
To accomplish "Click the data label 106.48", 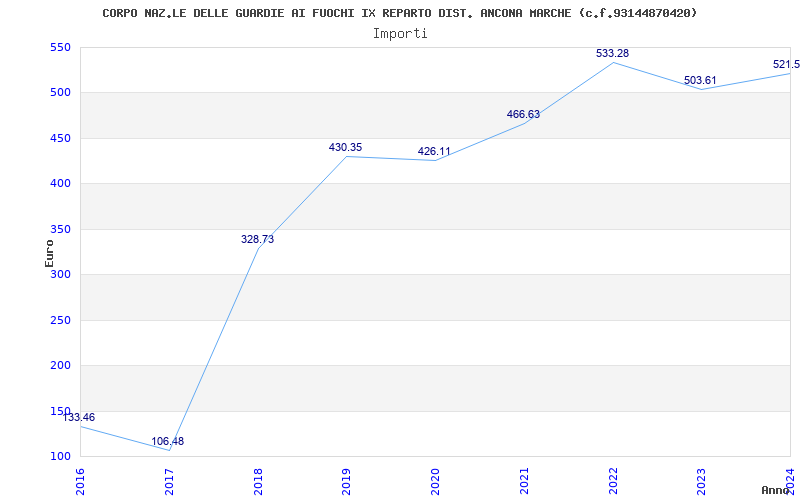I will (x=167, y=441).
